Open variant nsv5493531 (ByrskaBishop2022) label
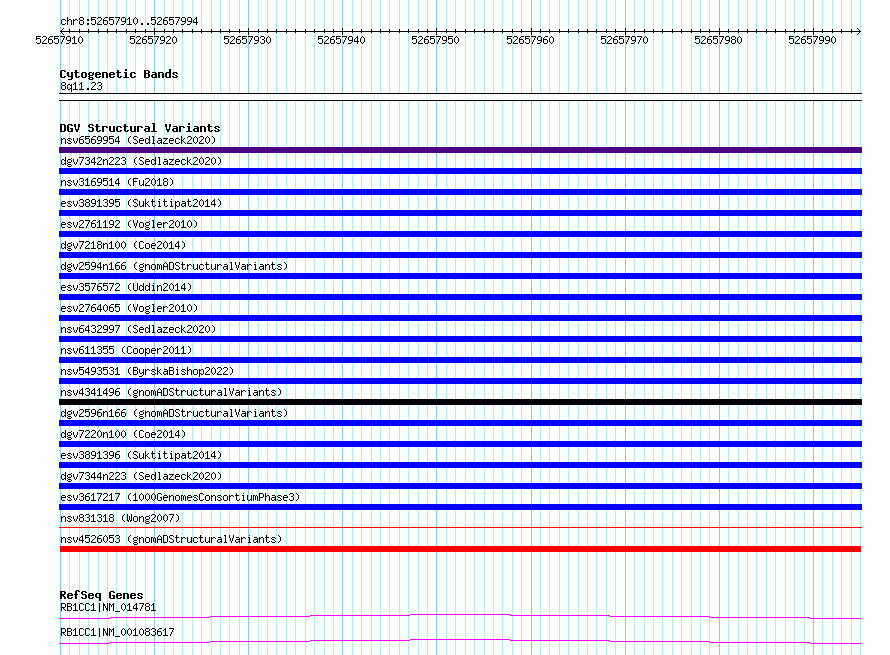Viewport: 890px width, 655px height. pyautogui.click(x=147, y=371)
